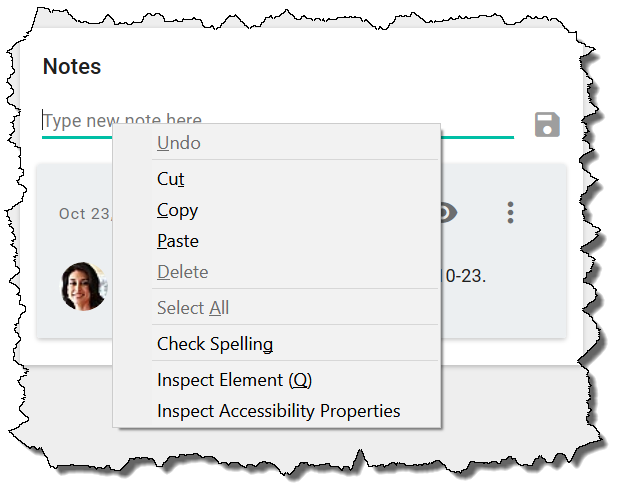Open the note's three-dot options menu
This screenshot has width=623, height=495.
[510, 212]
